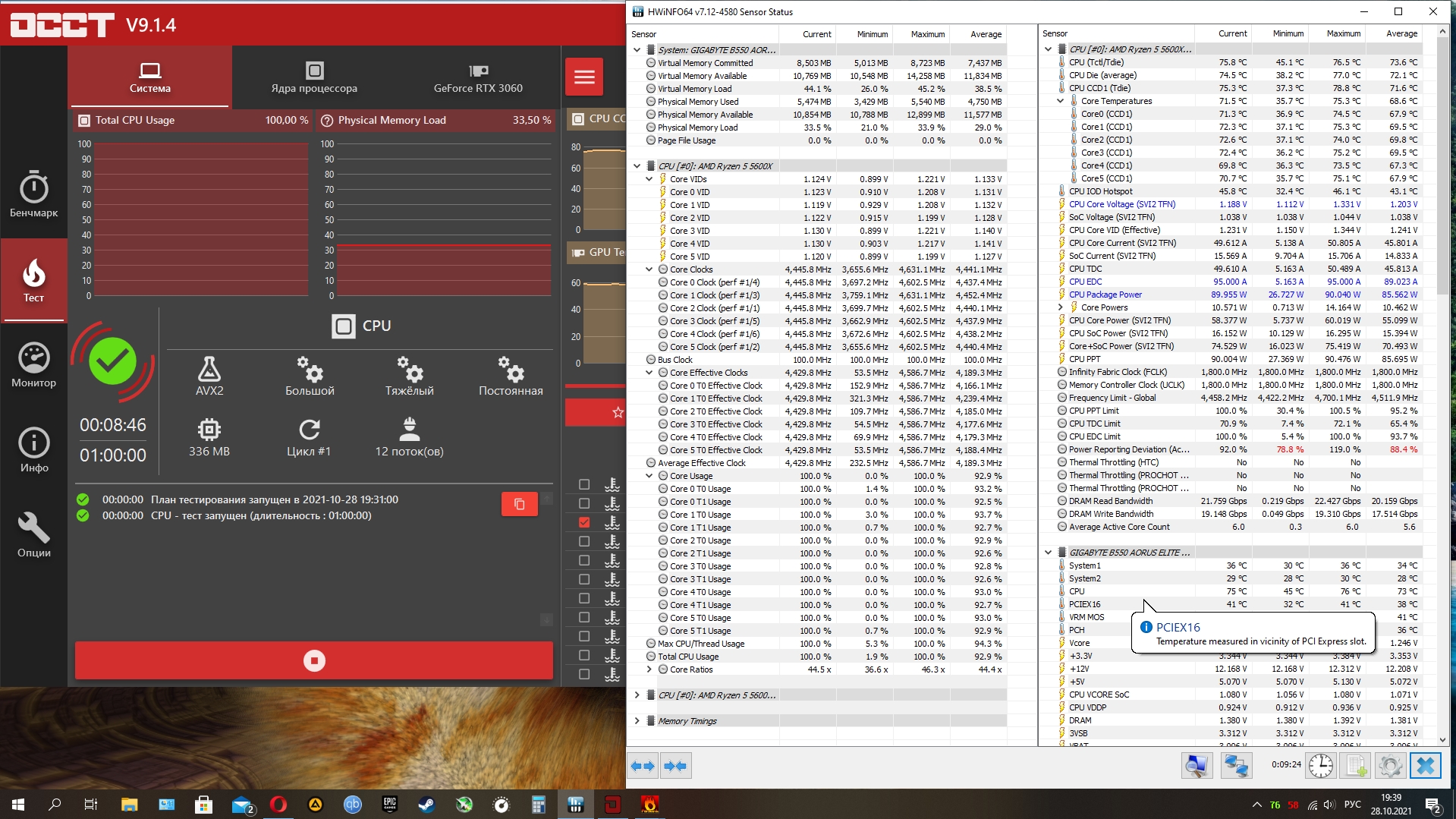Screen dimensions: 1456x819
Task: Open the Windows notification center
Action: (x=1432, y=804)
